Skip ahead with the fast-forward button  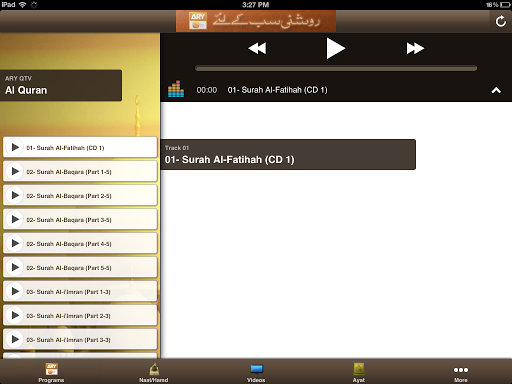415,48
